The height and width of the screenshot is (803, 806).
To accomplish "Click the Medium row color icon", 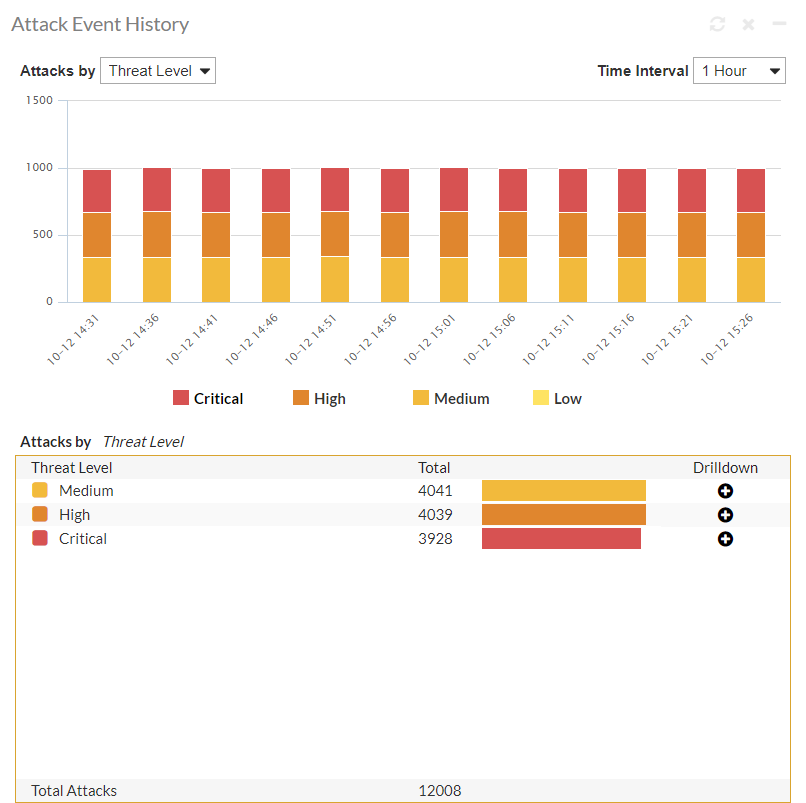I will click(40, 491).
